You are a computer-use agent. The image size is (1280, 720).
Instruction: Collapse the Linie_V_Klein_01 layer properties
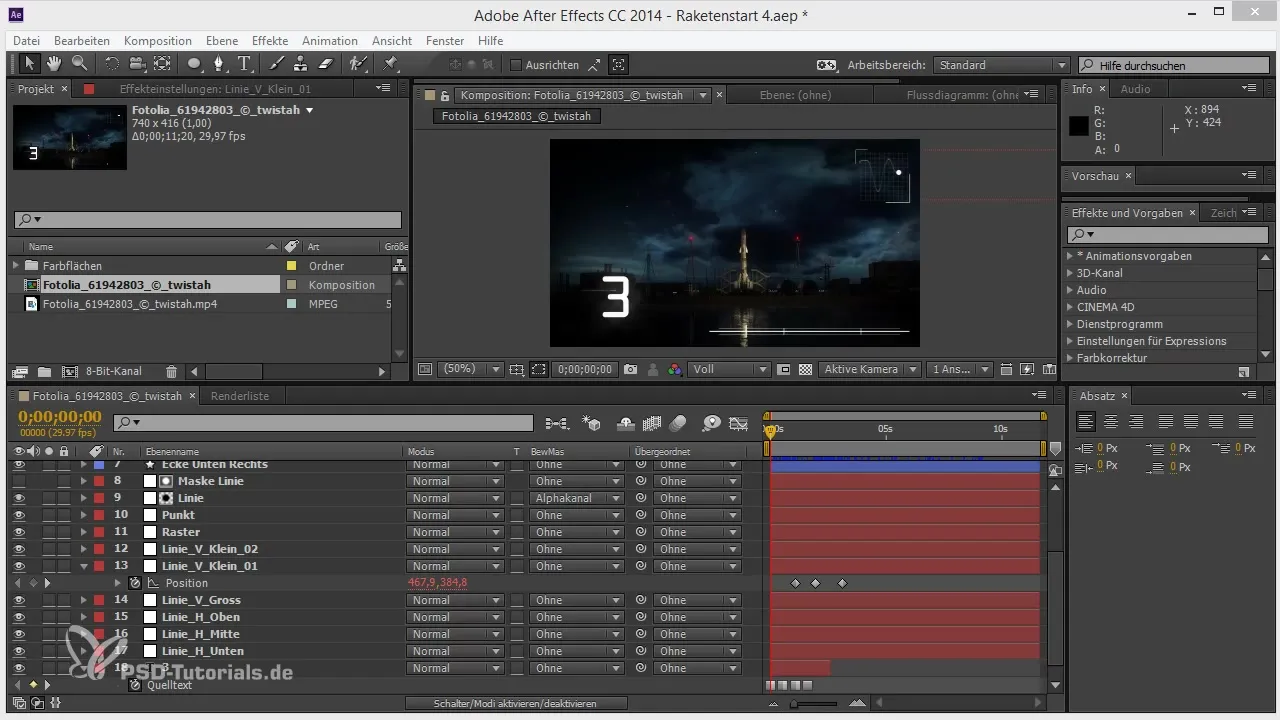[84, 566]
